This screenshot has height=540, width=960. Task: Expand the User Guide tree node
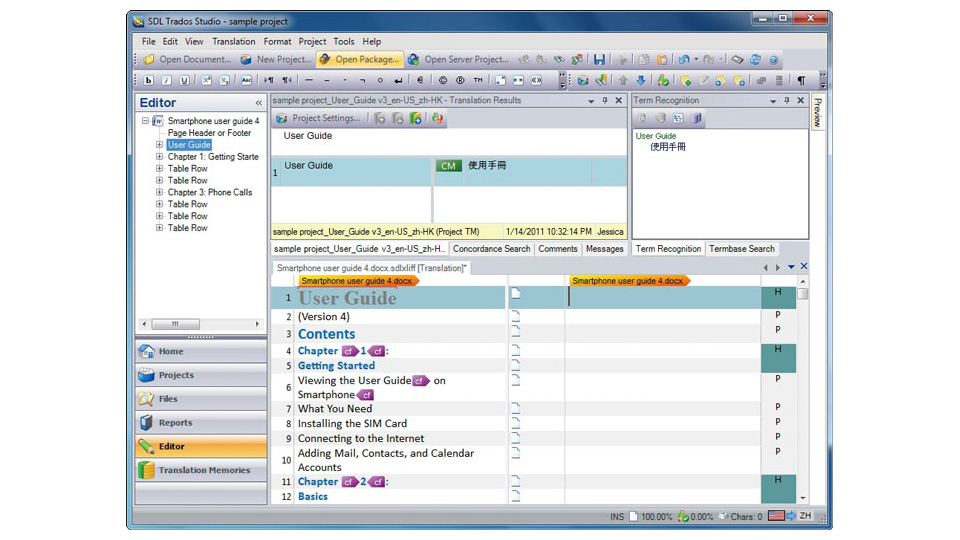pyautogui.click(x=159, y=145)
